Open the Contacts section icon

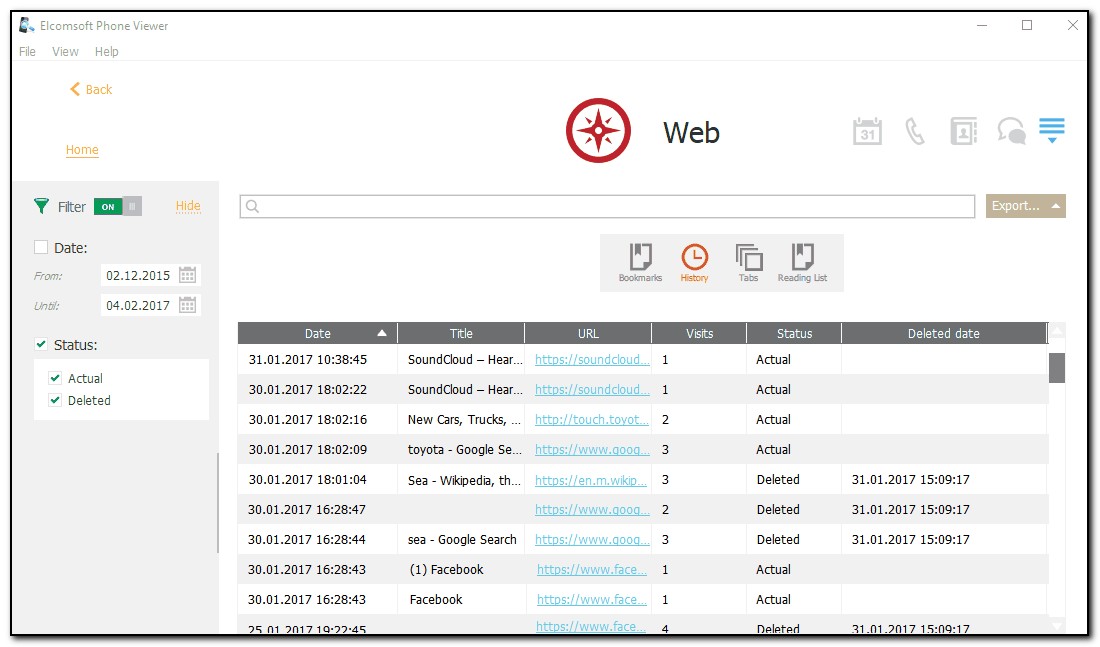coord(963,131)
